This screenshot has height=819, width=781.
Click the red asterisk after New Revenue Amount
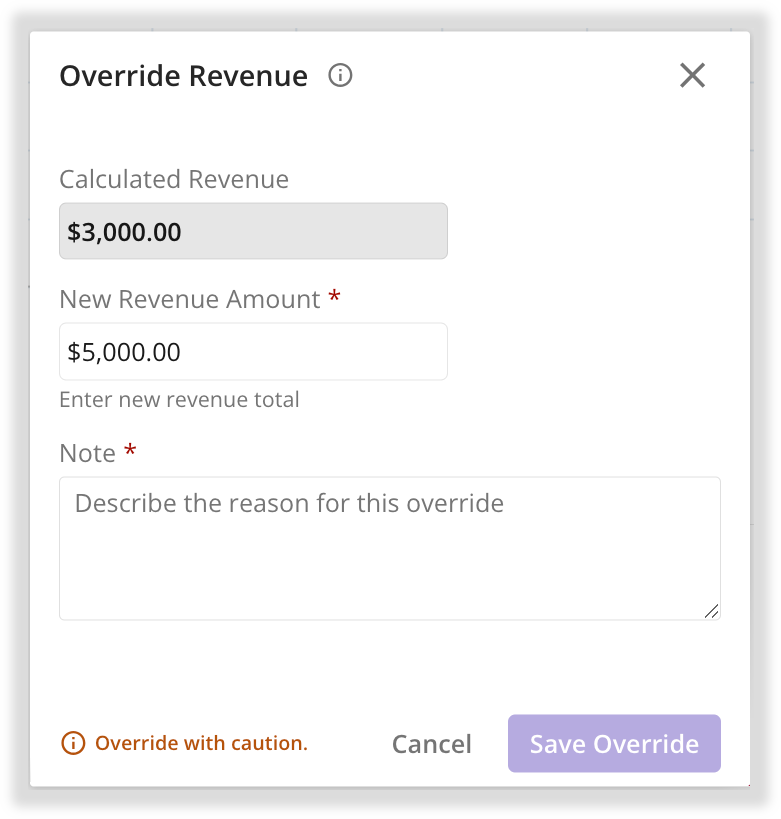pyautogui.click(x=334, y=297)
